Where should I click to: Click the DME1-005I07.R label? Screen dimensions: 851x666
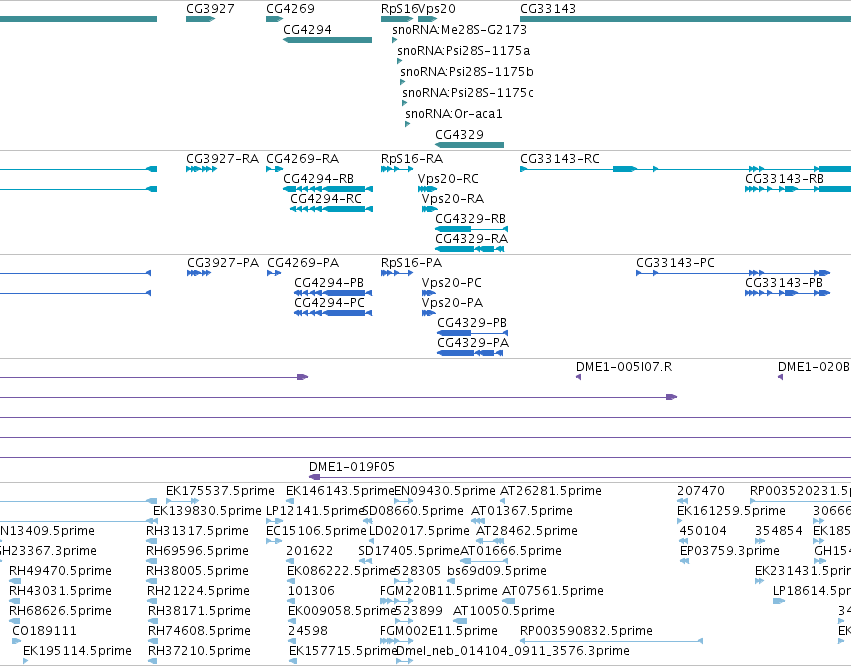tap(624, 367)
